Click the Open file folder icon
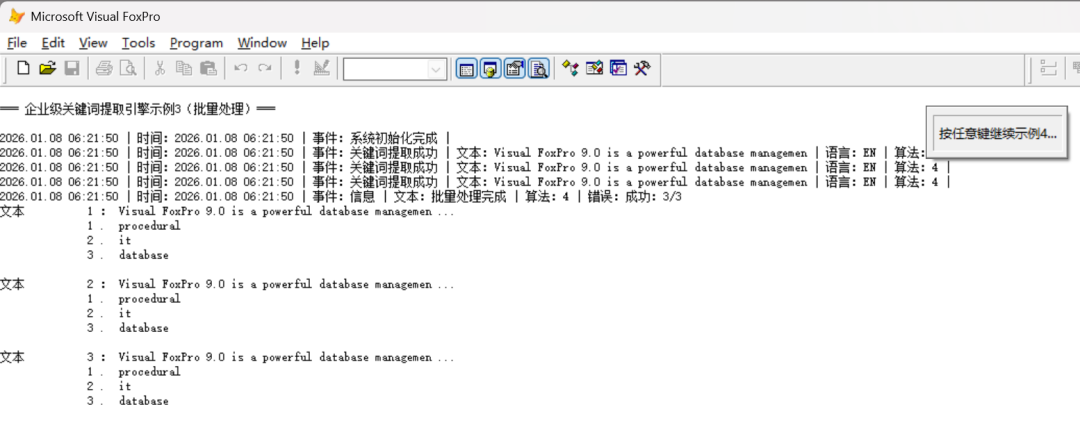This screenshot has width=1080, height=423. click(48, 68)
